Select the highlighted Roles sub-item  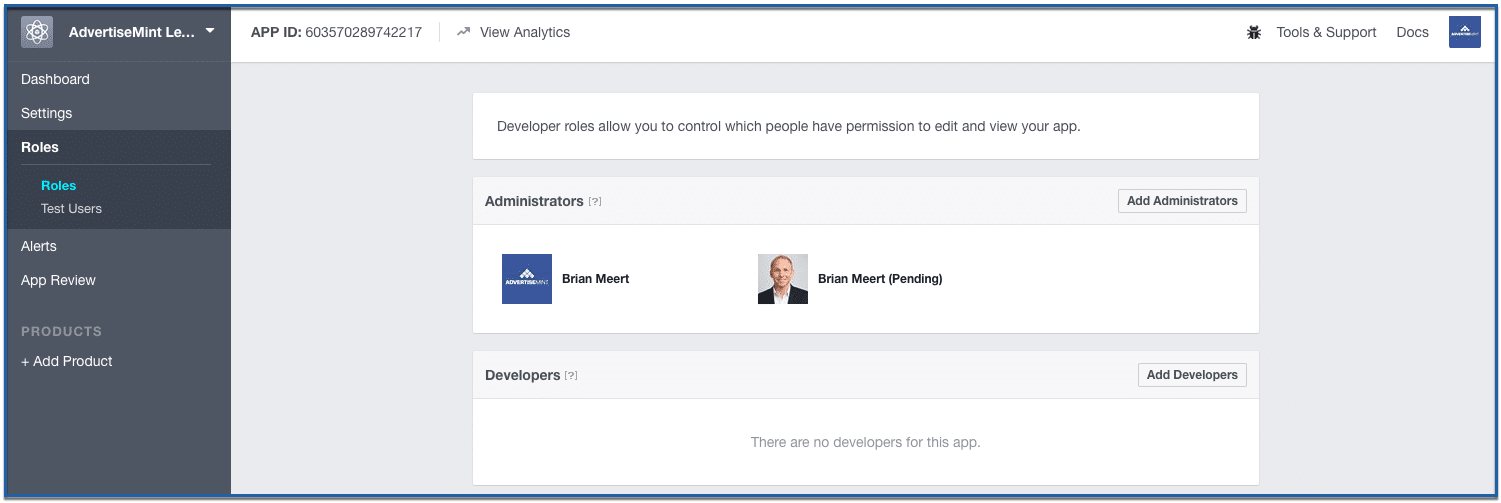click(x=58, y=185)
